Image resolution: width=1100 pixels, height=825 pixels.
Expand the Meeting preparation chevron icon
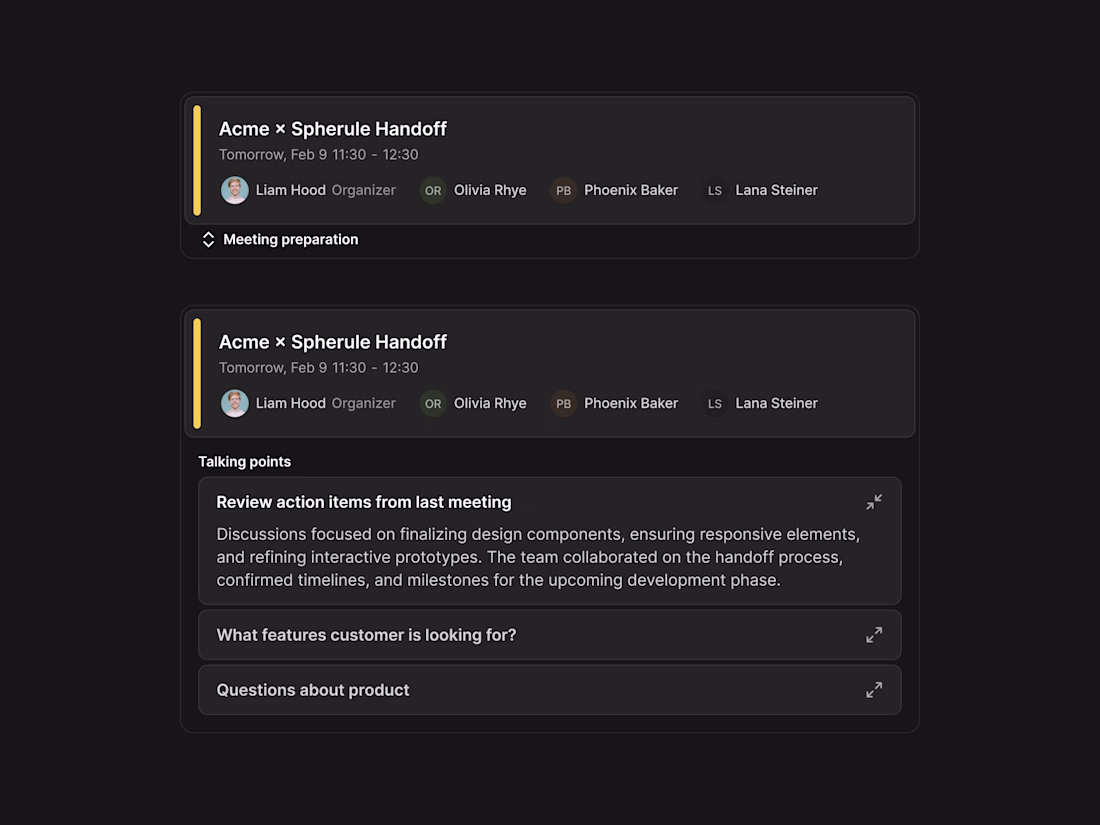208,240
